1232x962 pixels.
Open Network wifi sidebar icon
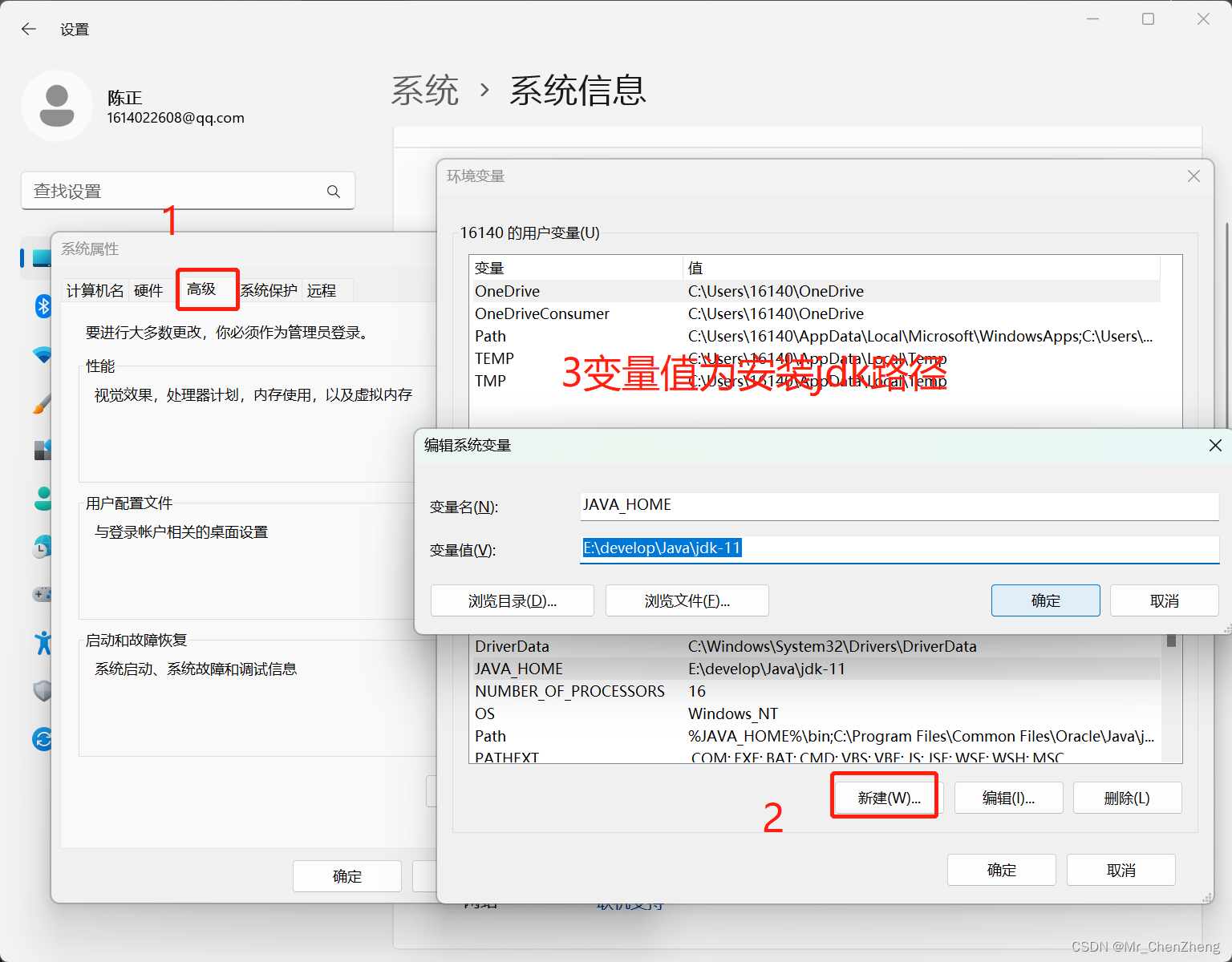pyautogui.click(x=43, y=354)
